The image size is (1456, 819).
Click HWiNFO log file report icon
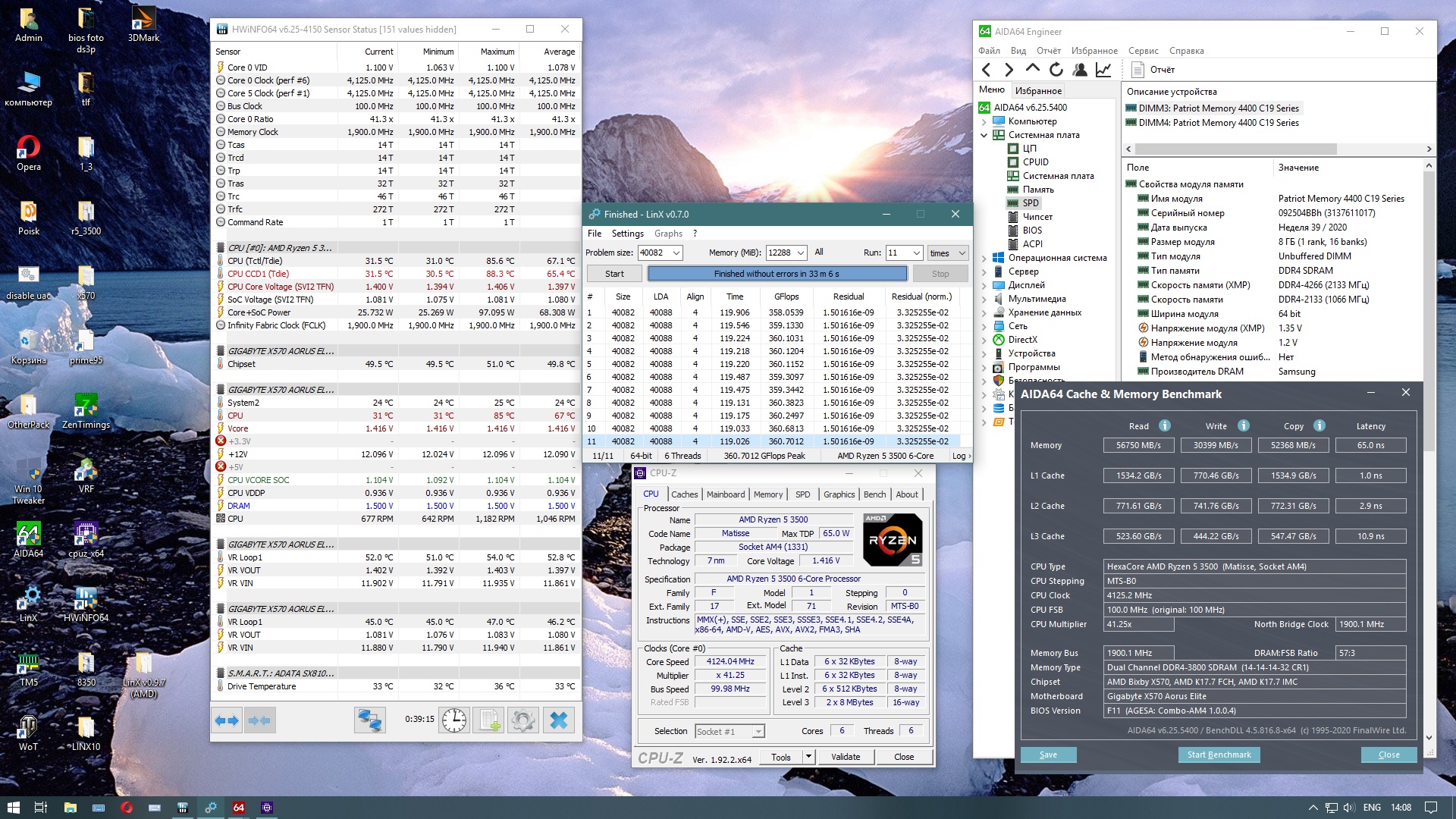coord(488,720)
